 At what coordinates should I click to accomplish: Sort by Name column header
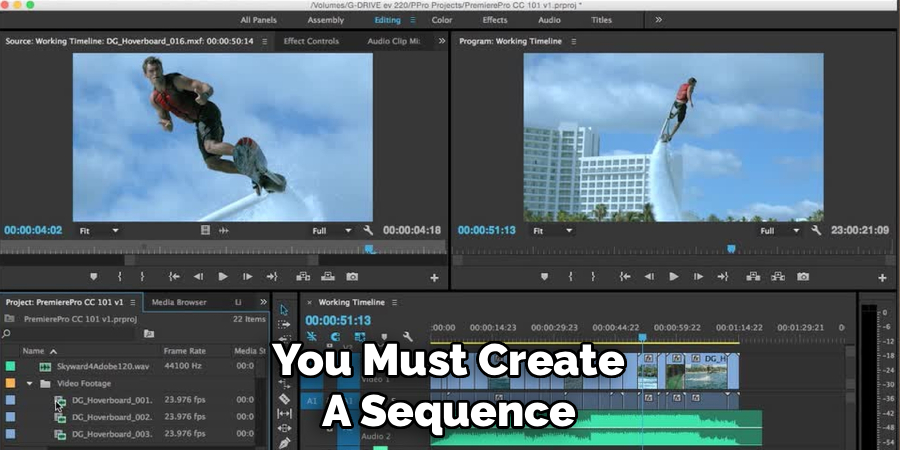click(x=33, y=351)
